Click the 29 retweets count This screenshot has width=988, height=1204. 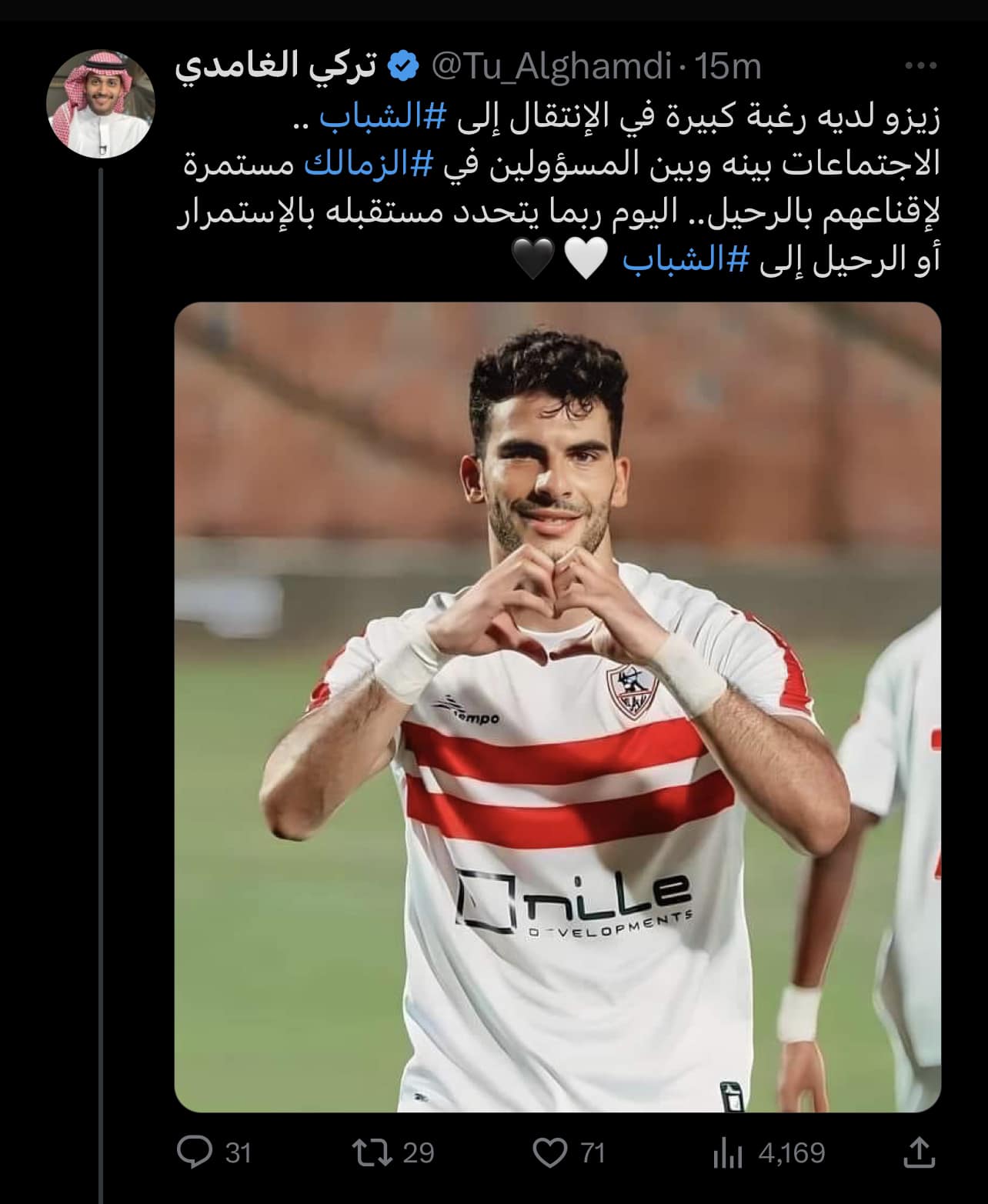point(419,1153)
